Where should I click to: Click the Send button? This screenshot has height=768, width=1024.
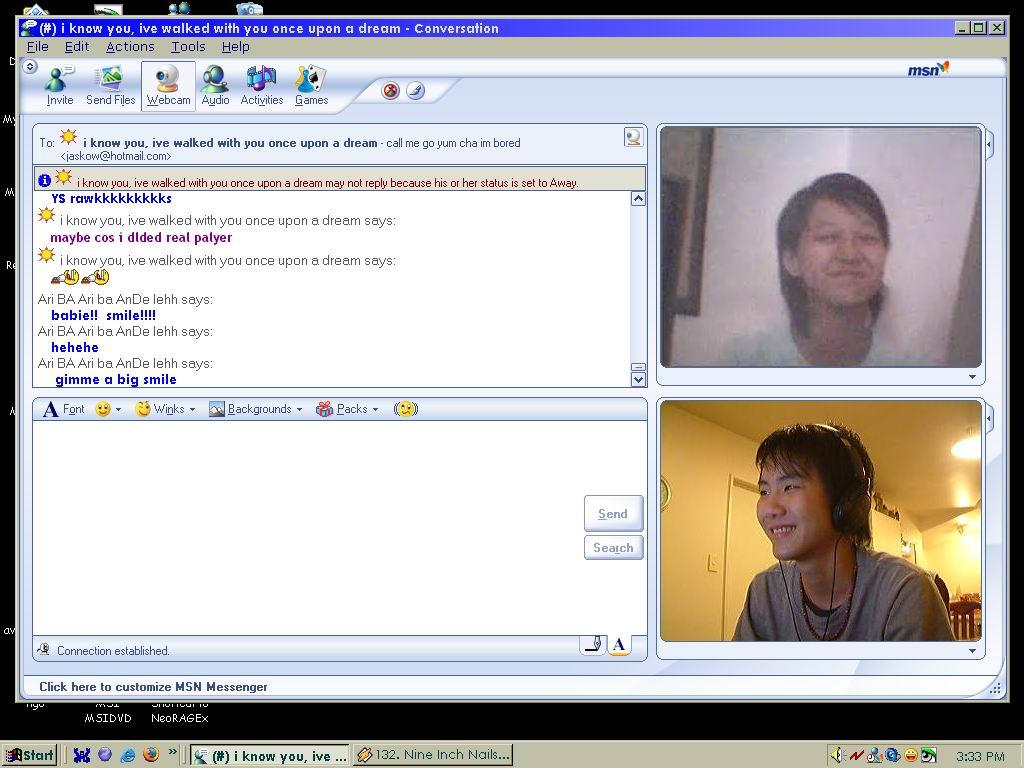[x=613, y=513]
